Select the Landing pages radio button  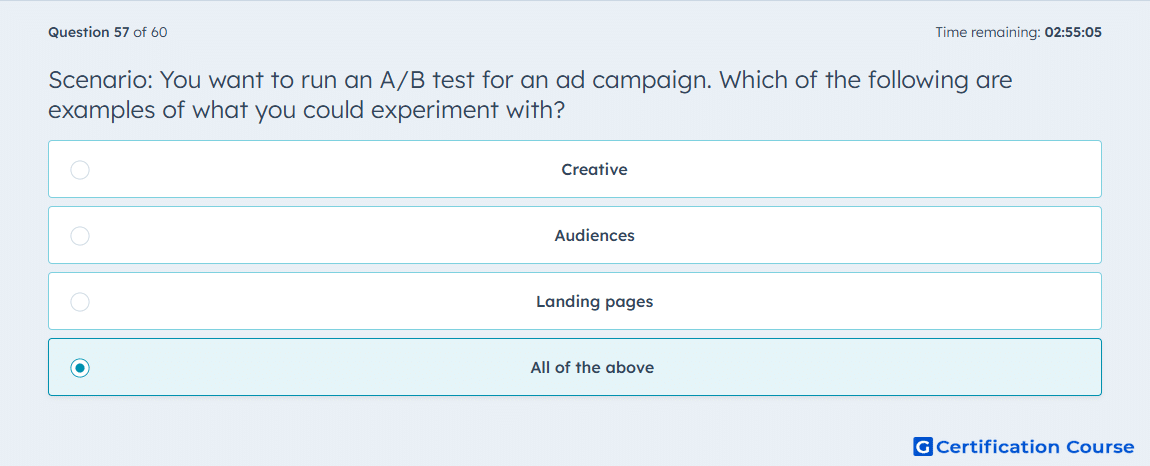click(x=80, y=302)
